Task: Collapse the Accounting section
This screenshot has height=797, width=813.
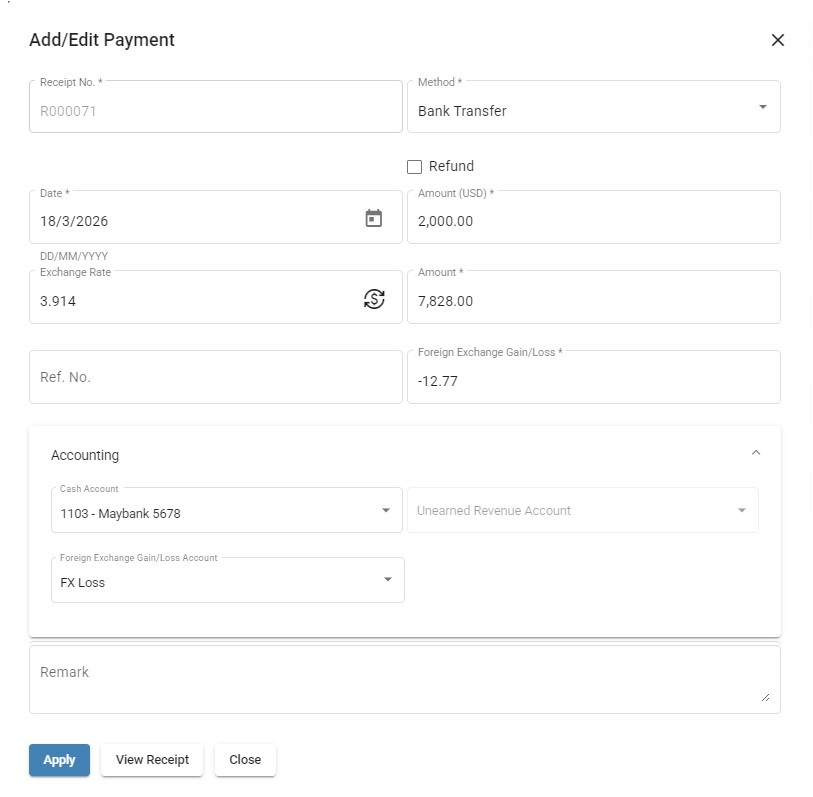Action: pyautogui.click(x=756, y=453)
